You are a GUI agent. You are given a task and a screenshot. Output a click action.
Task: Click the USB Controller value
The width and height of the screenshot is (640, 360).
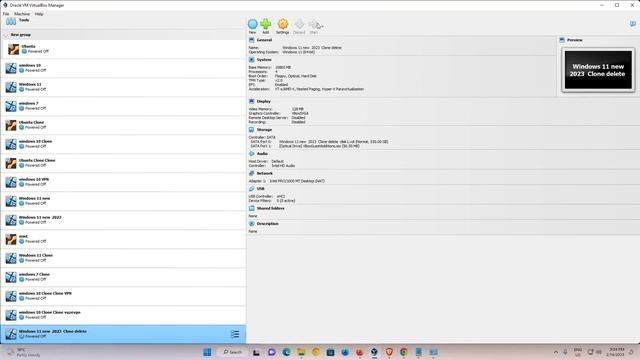281,196
